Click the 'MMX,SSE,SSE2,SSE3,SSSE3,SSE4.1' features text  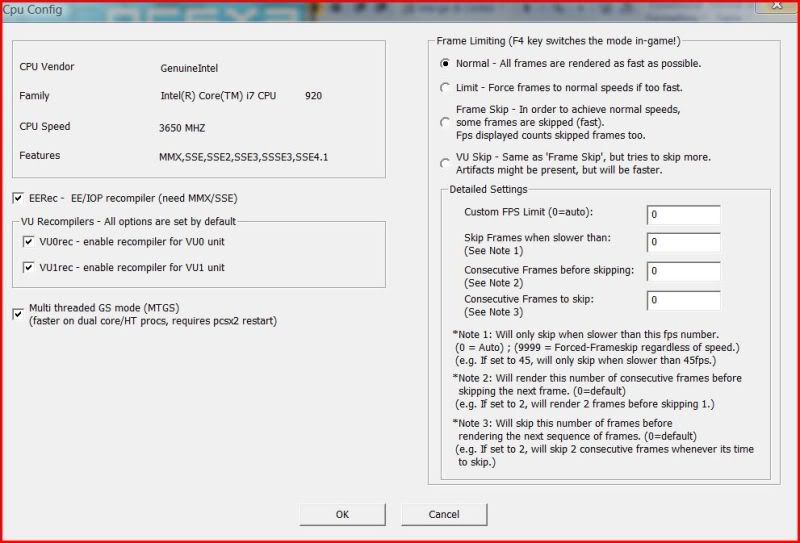pos(243,158)
